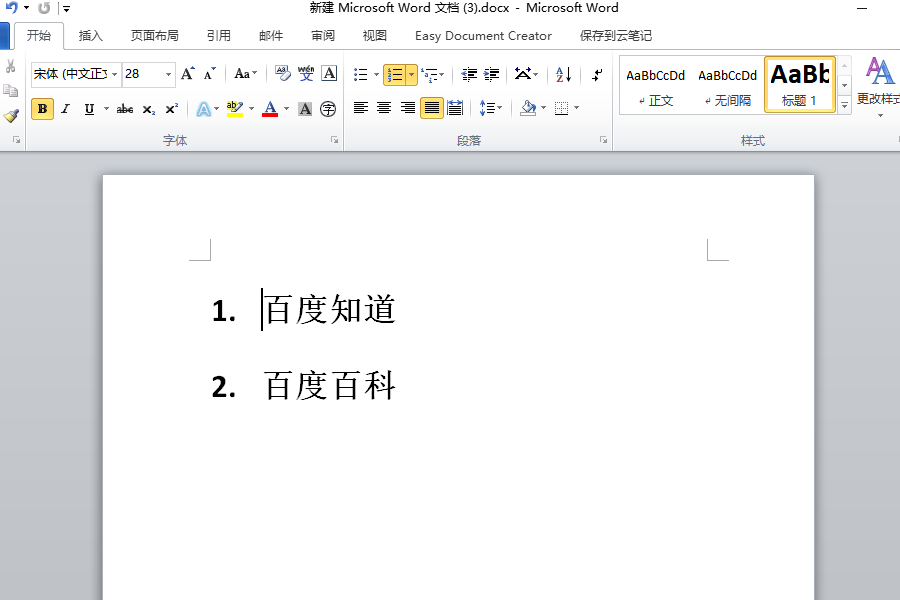
Task: Click the Undo arrow icon
Action: pos(11,8)
